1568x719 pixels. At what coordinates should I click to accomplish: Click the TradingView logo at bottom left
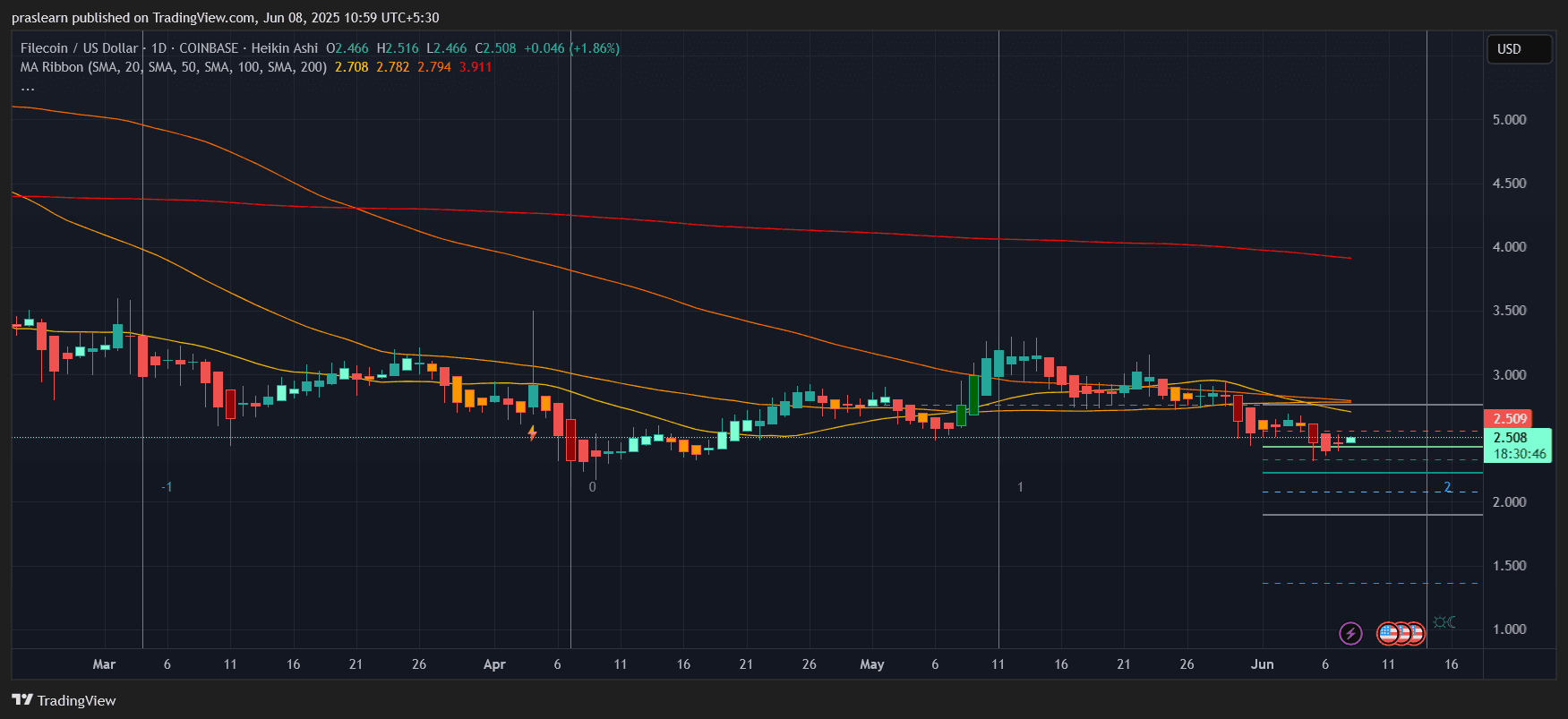(x=64, y=700)
